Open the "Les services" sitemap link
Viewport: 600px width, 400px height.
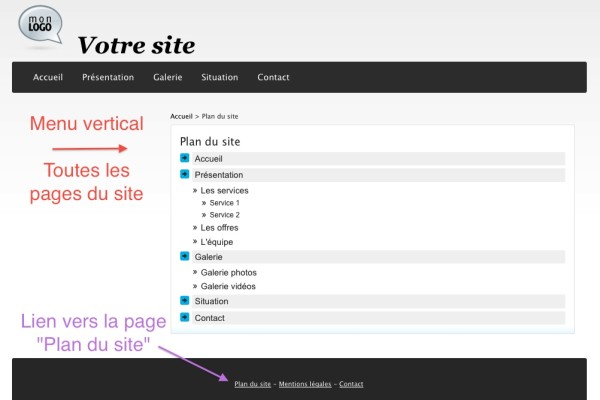(224, 191)
